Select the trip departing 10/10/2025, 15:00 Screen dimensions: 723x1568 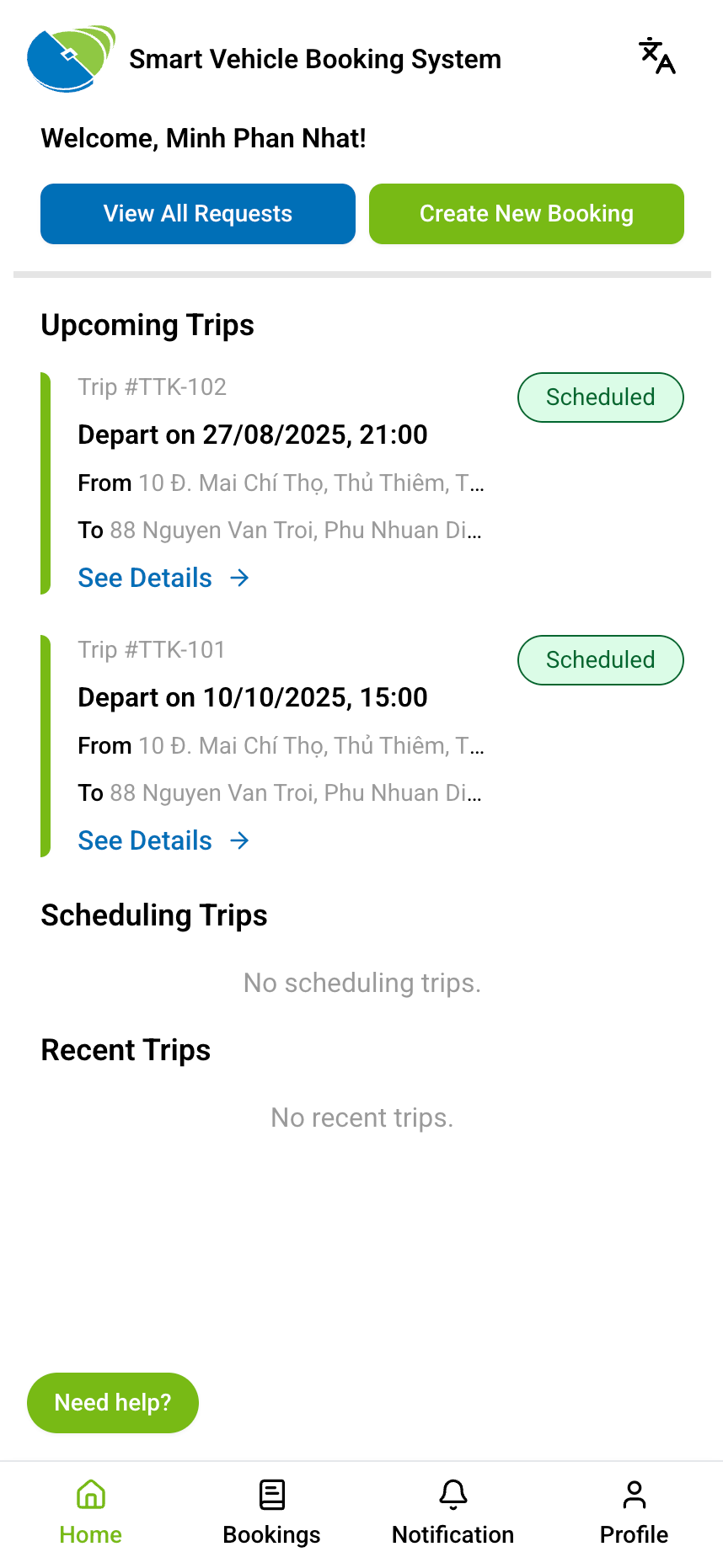[253, 697]
